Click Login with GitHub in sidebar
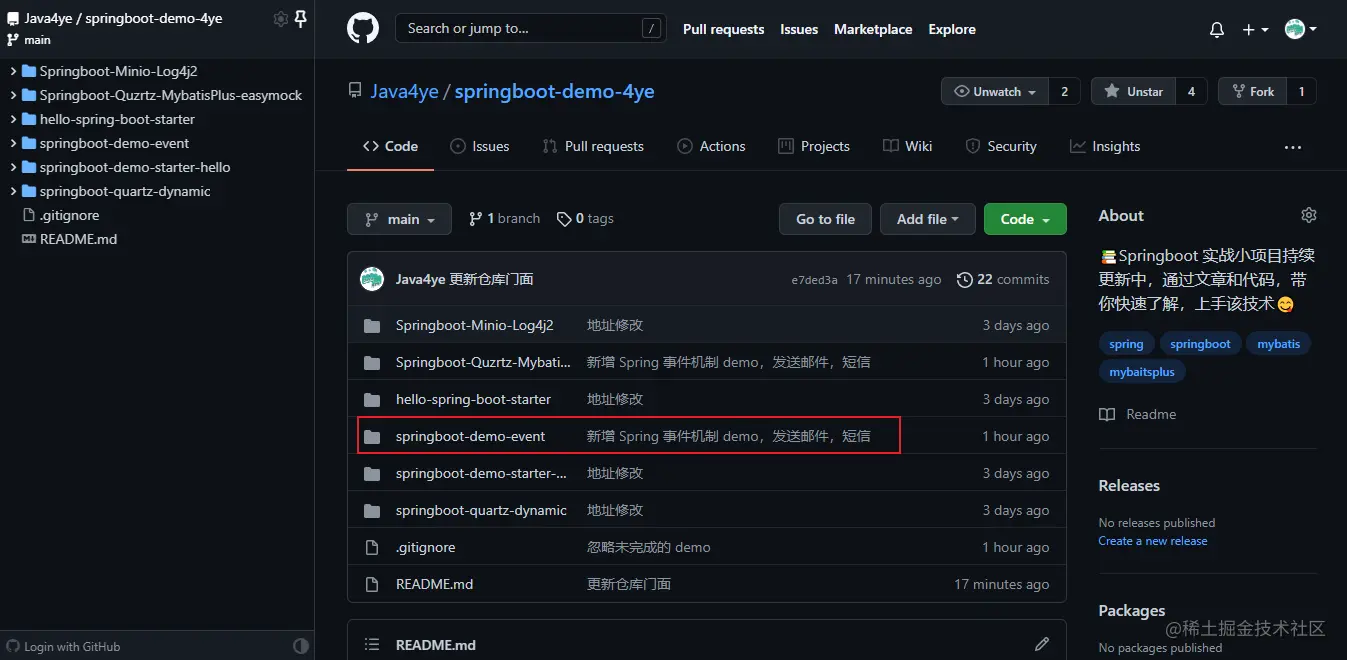The height and width of the screenshot is (660, 1347). [x=64, y=646]
